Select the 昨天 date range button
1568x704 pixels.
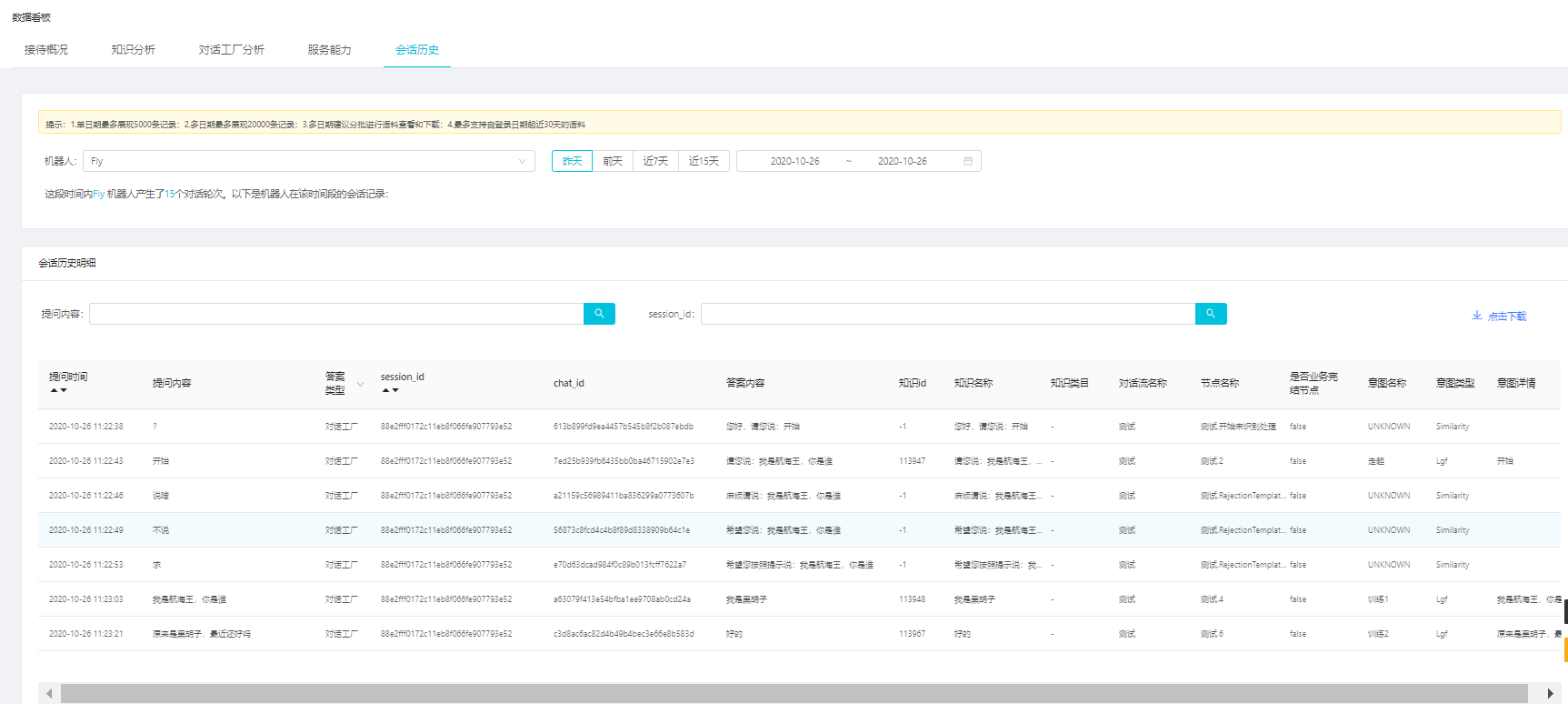click(x=572, y=161)
